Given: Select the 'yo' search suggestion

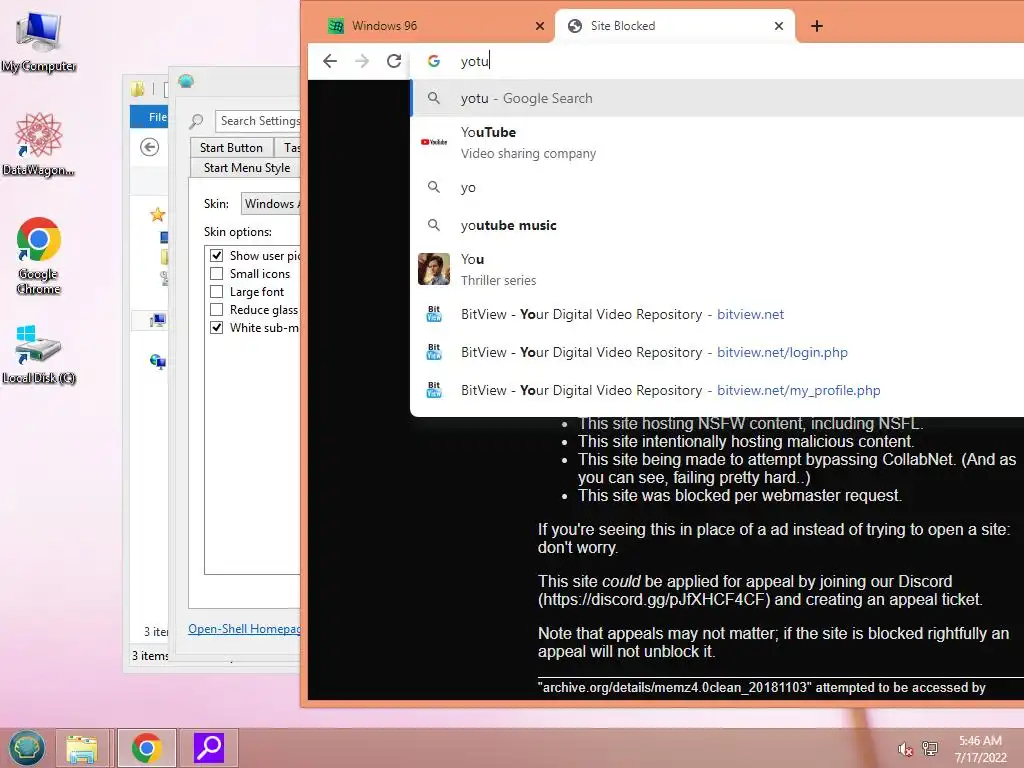Looking at the screenshot, I should [717, 187].
